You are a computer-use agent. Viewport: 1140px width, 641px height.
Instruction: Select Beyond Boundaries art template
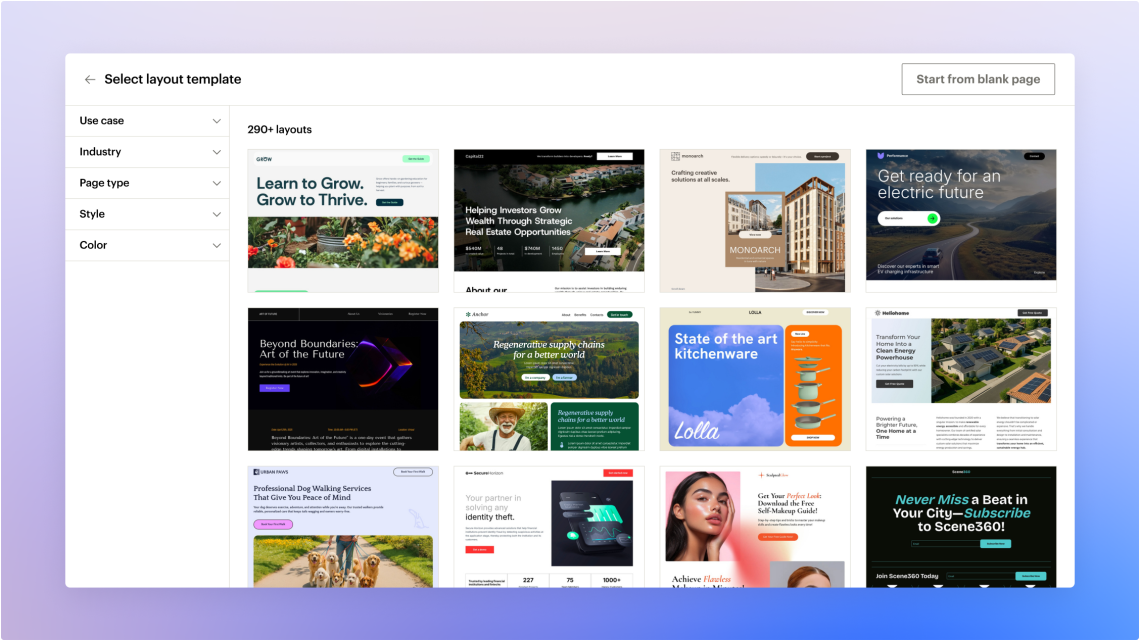343,379
